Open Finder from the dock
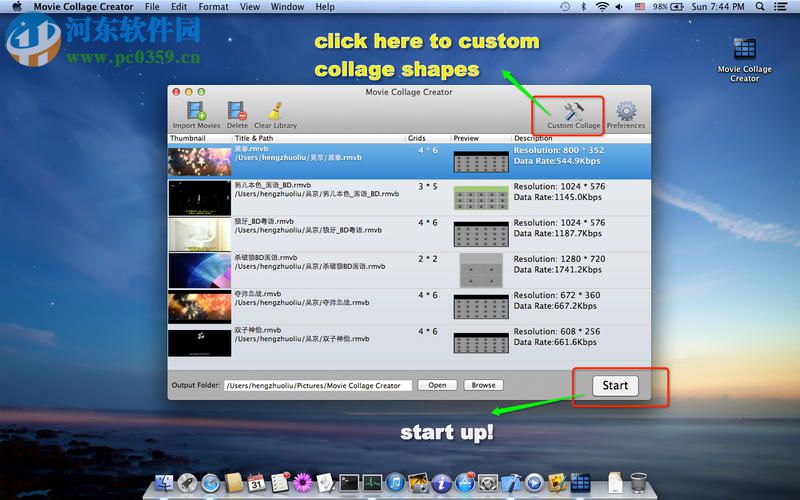The image size is (800, 500). 164,482
